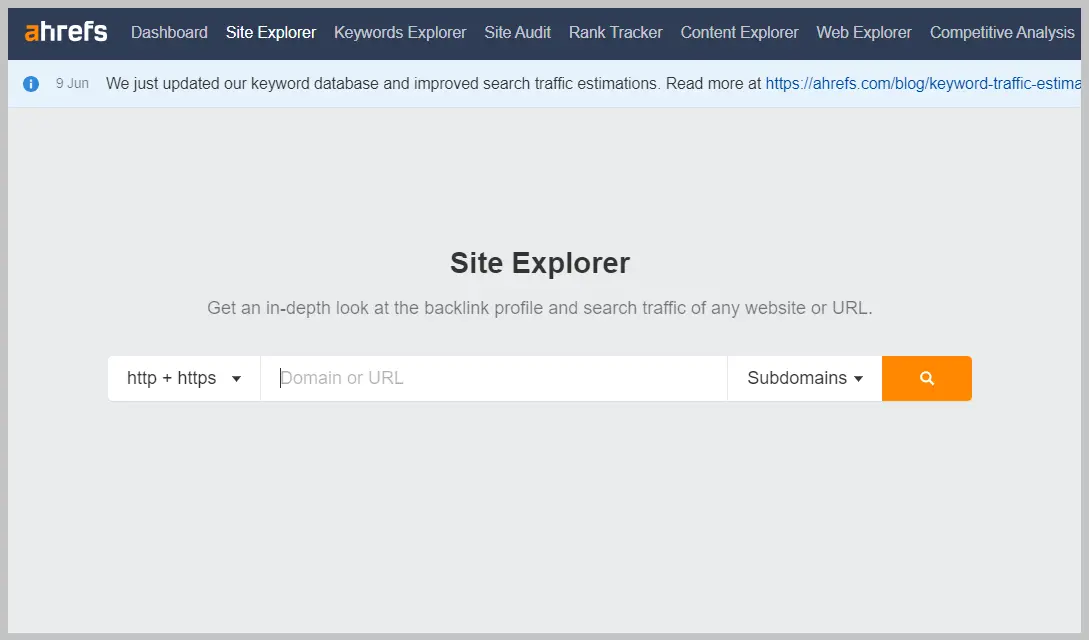This screenshot has height=640, width=1089.
Task: Click the blue info icon in announcement bar
Action: tap(31, 84)
